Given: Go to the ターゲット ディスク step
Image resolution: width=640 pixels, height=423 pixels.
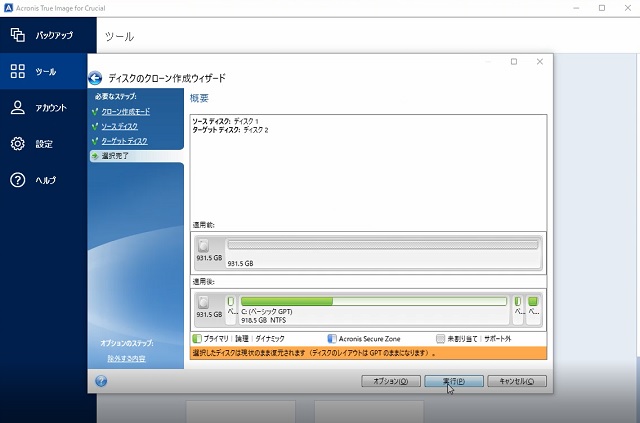Looking at the screenshot, I should pyautogui.click(x=124, y=141).
